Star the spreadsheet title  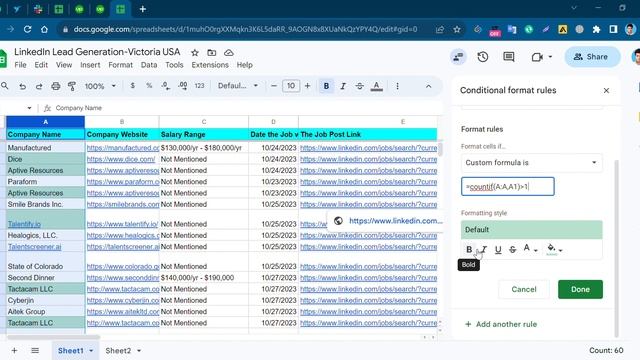[x=195, y=53]
